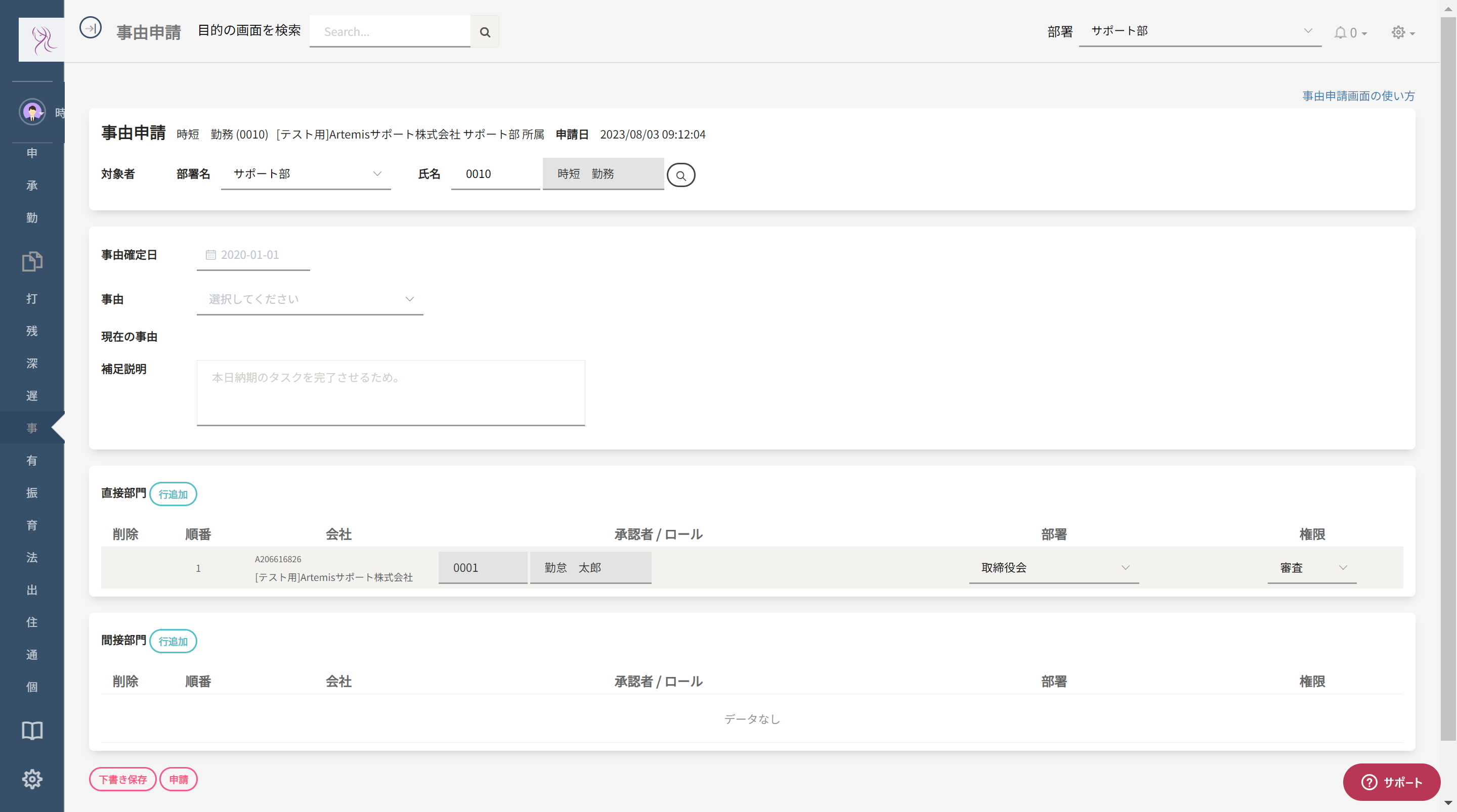This screenshot has width=1457, height=812.
Task: Open the book manual icon in sidebar
Action: [x=32, y=730]
